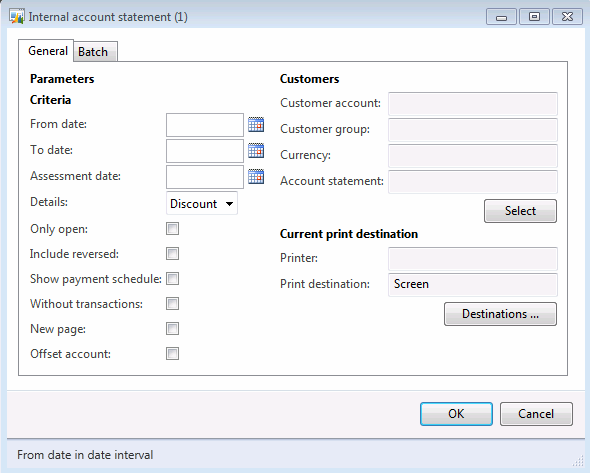Enable the Only open checkbox
Screen dimensions: 590x473
(x=172, y=228)
